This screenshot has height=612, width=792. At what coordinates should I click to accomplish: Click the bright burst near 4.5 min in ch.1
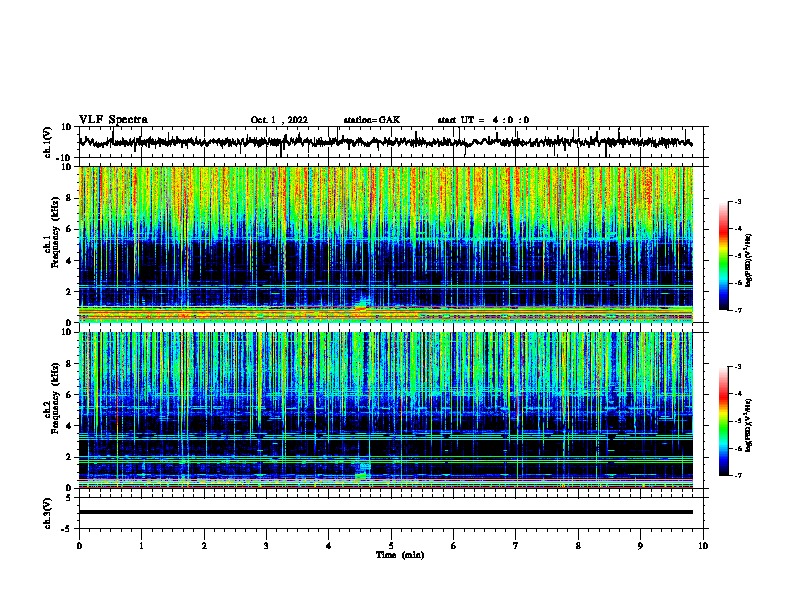[363, 306]
